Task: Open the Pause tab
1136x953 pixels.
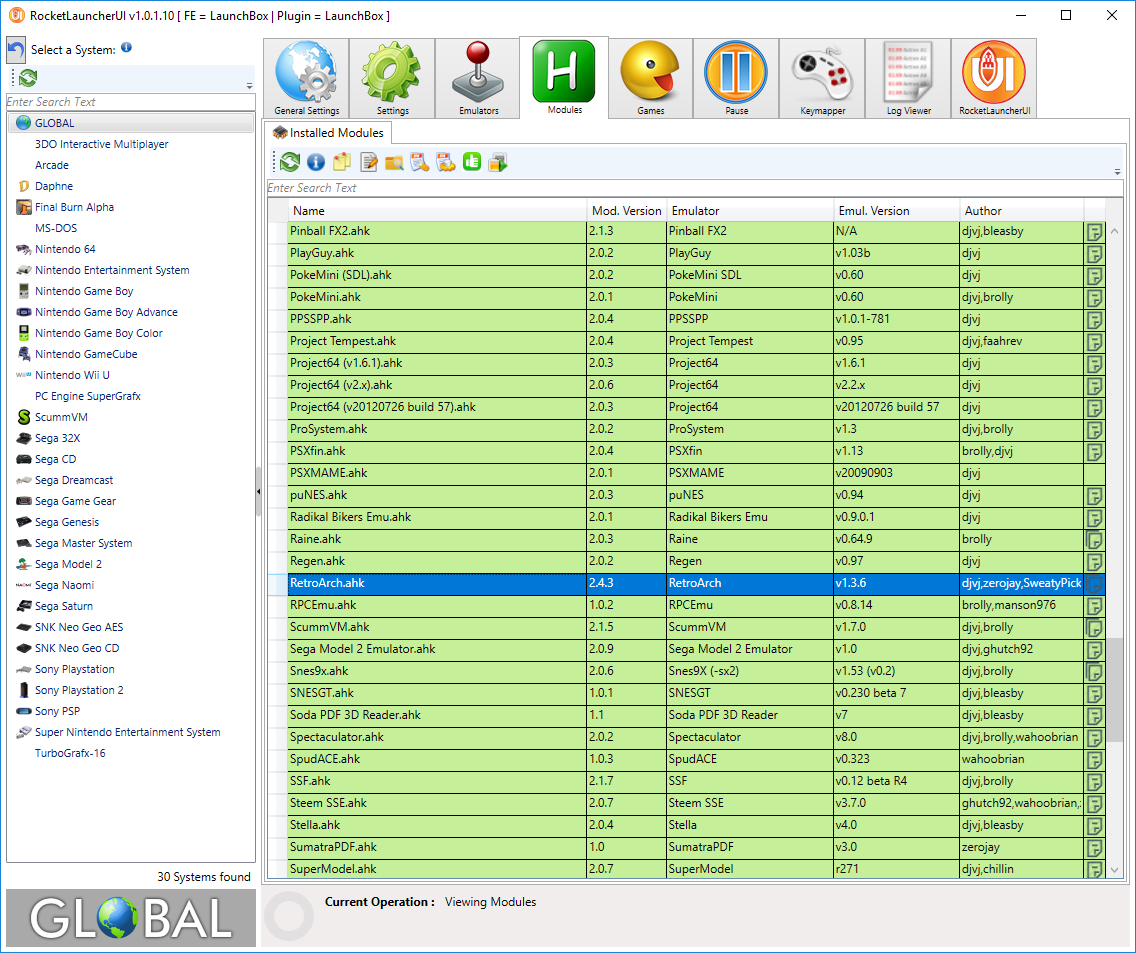Action: tap(736, 78)
